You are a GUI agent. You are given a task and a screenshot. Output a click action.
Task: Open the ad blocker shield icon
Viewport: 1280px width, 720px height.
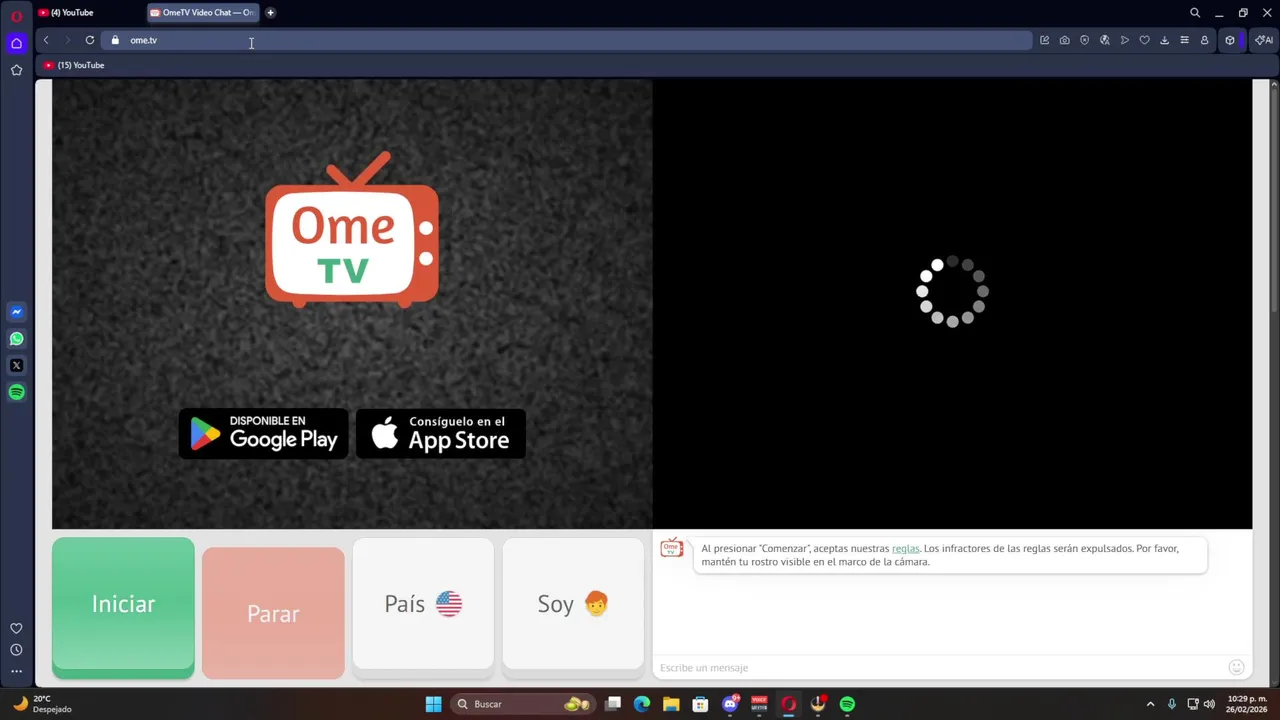pyautogui.click(x=1084, y=40)
